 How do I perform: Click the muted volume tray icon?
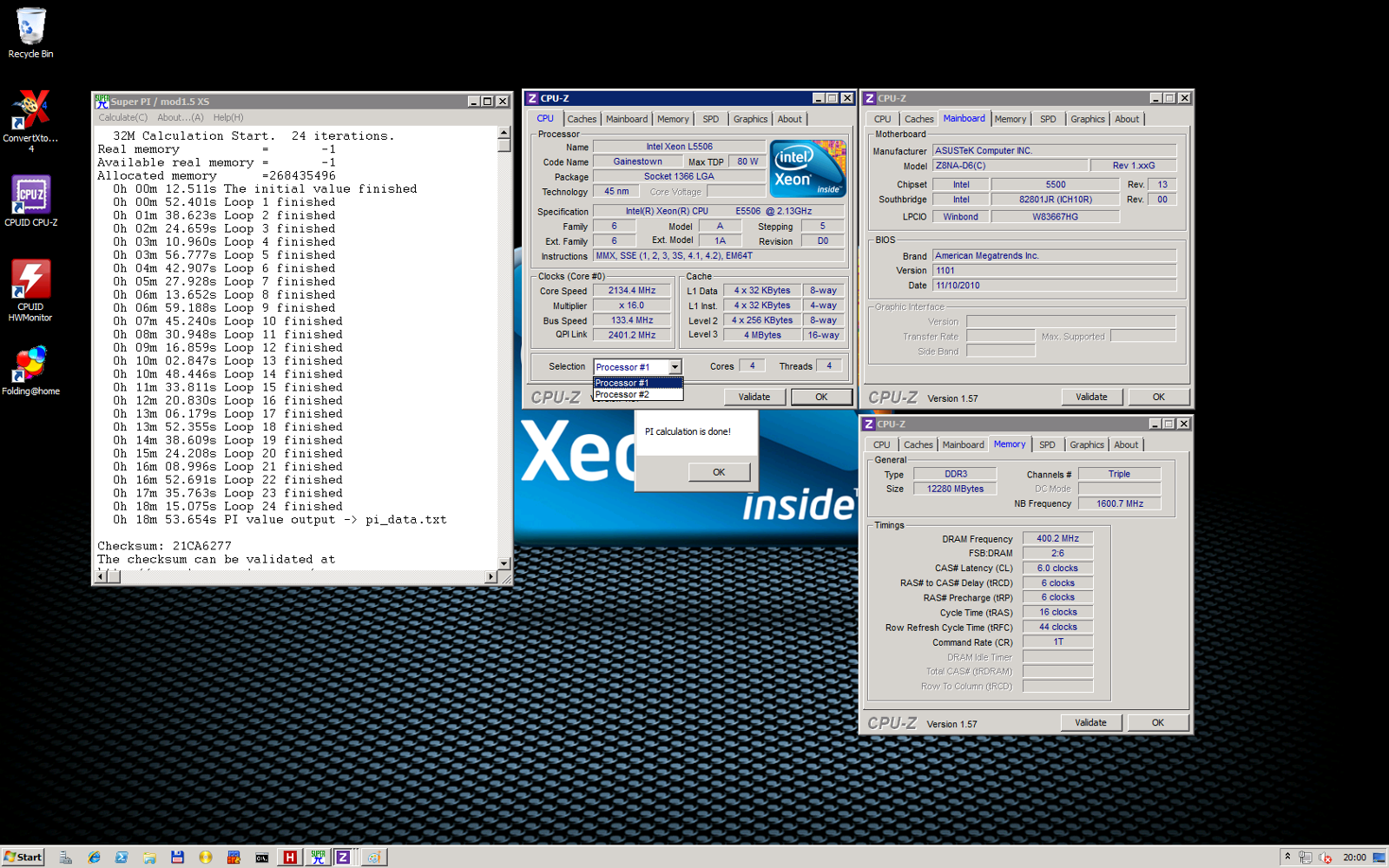[1325, 858]
